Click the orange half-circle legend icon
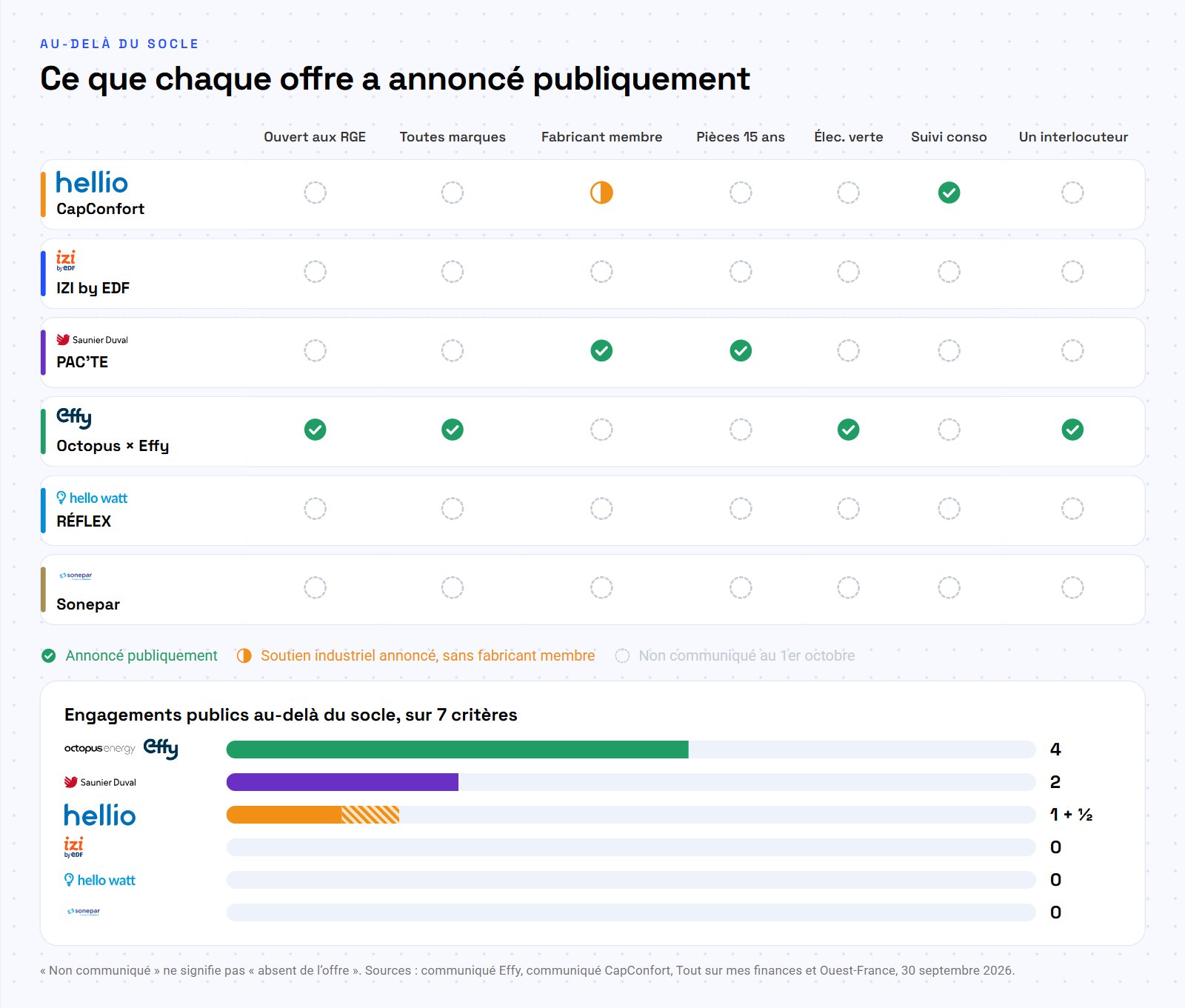1185x1008 pixels. click(244, 655)
